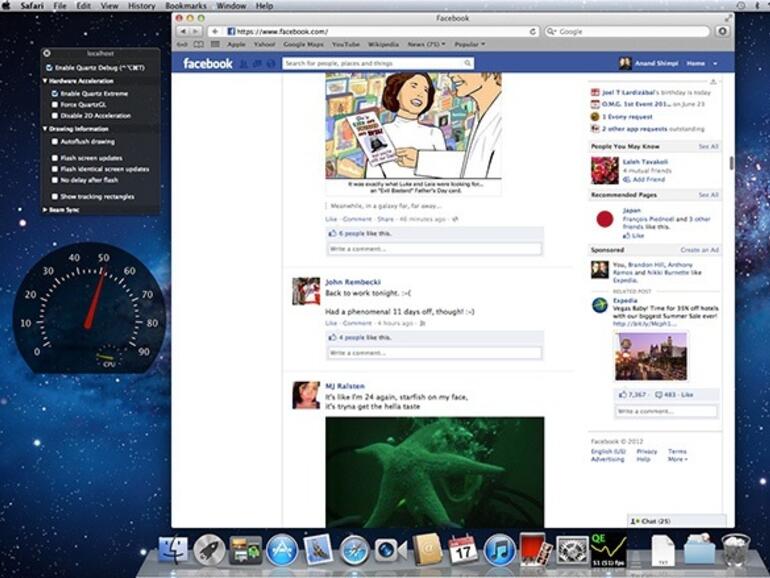Viewport: 770px width, 578px height.
Task: Open Photo Booth in the Dock
Action: [535, 549]
